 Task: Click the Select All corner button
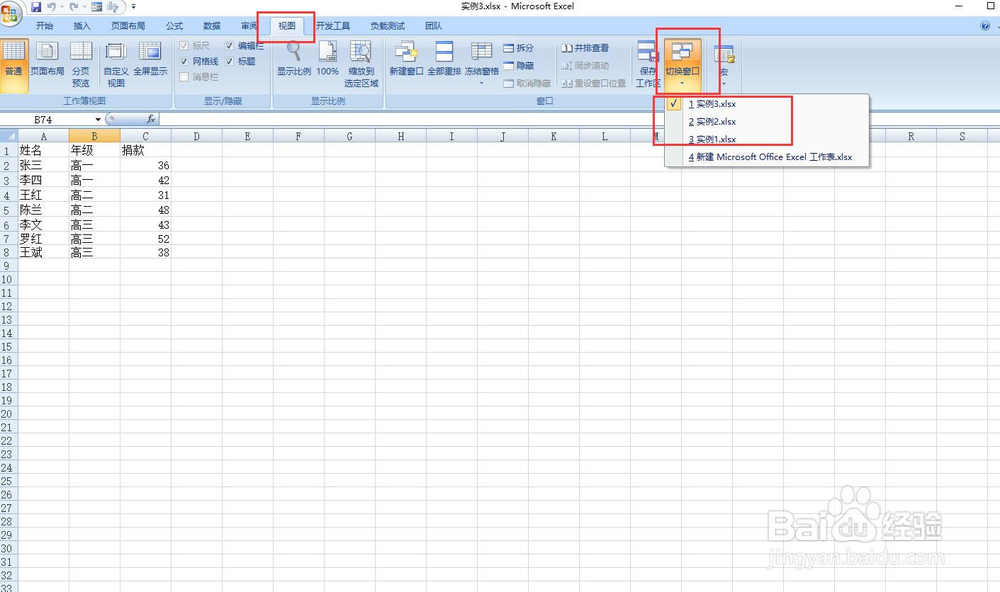pos(8,136)
